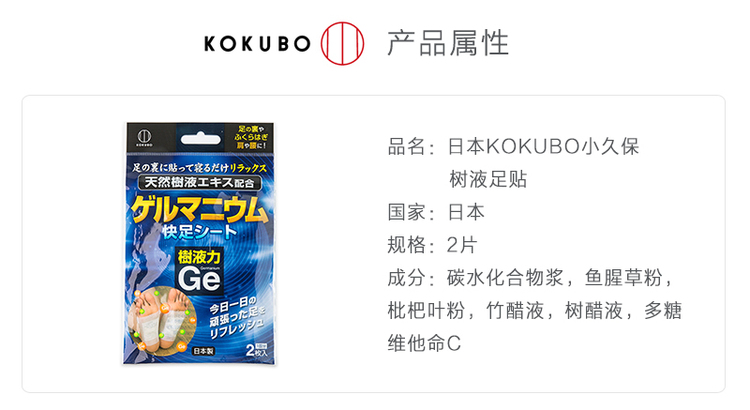Select the 规格: 2片 line
This screenshot has width=750, height=410.
pyautogui.click(x=432, y=245)
